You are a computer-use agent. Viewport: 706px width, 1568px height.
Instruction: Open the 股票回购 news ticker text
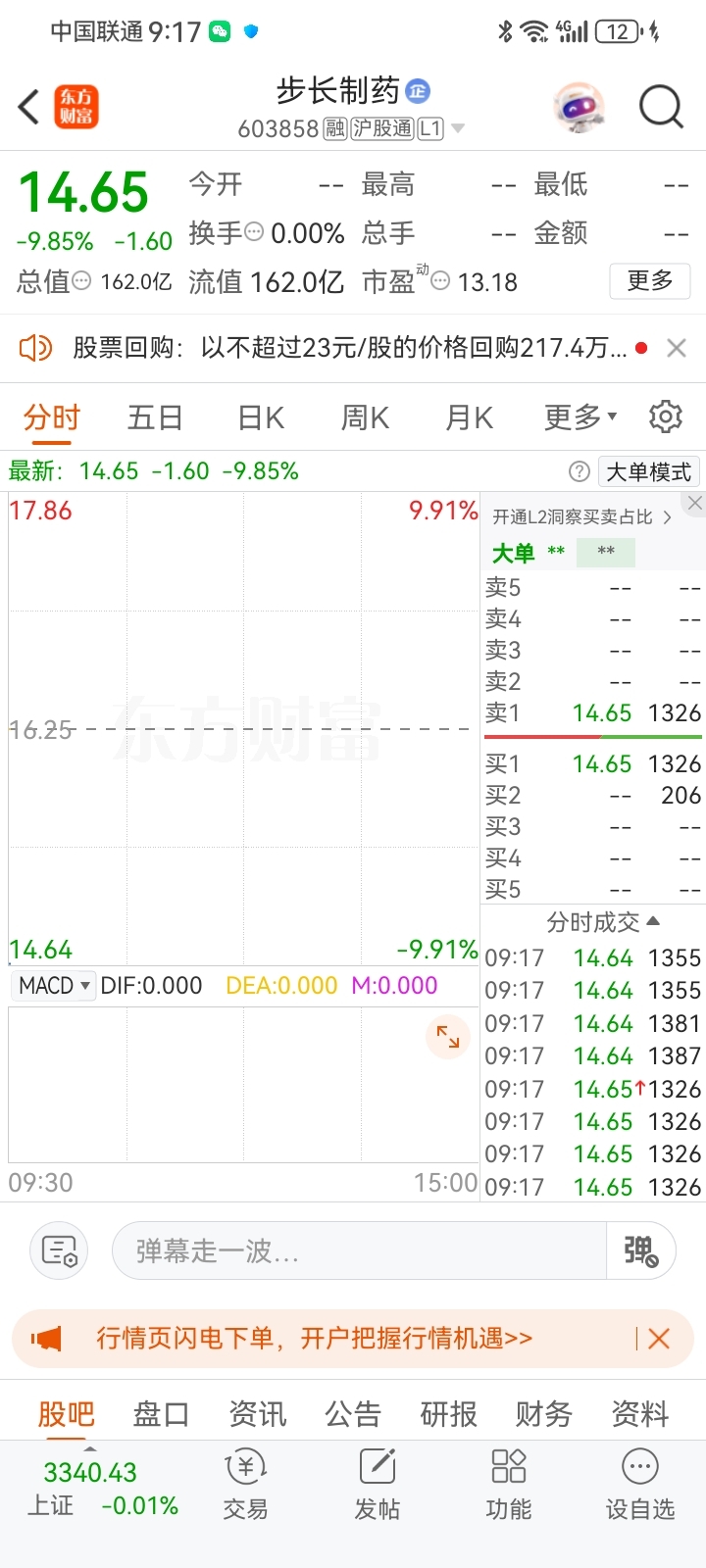pos(350,348)
